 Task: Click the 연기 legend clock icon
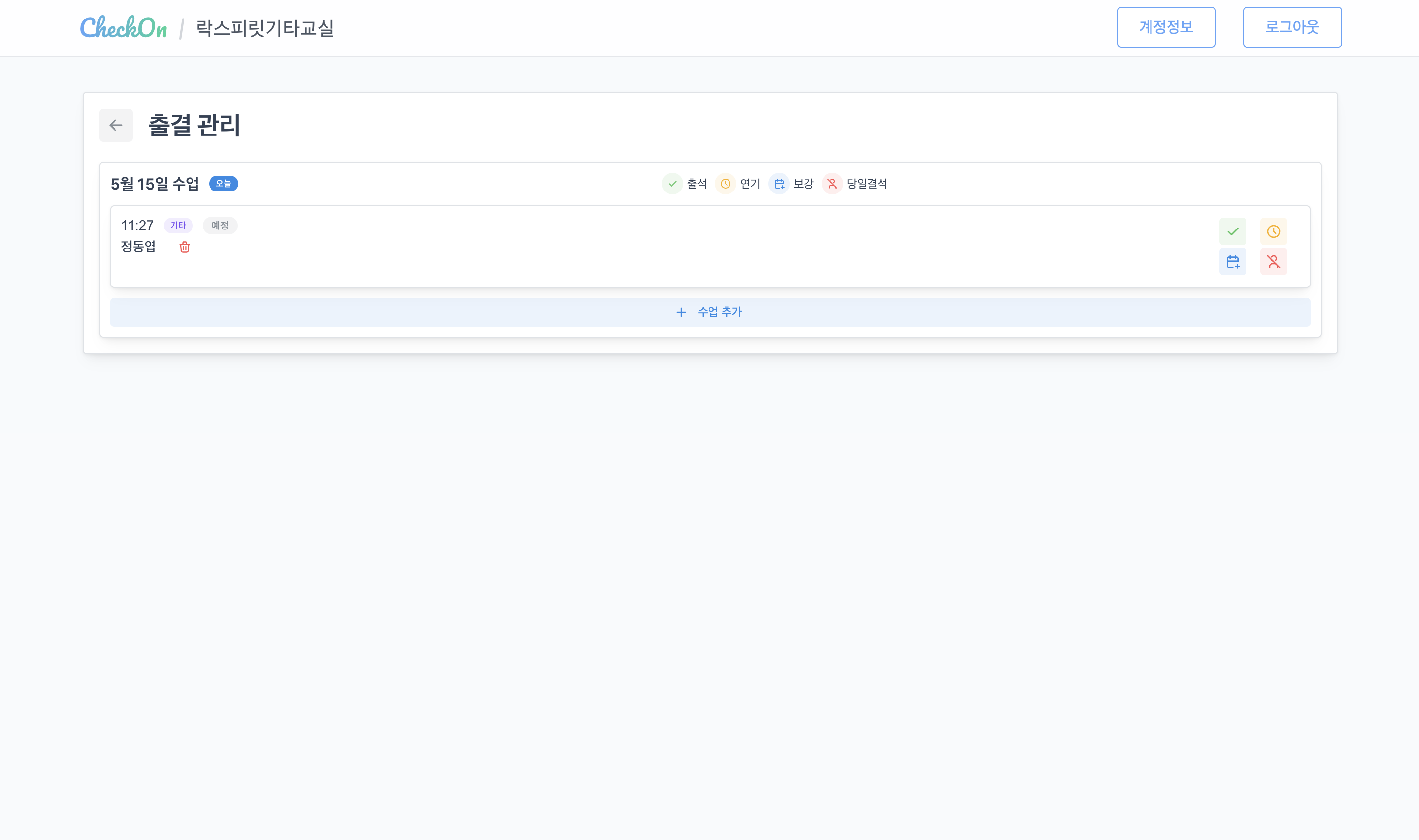click(x=725, y=184)
